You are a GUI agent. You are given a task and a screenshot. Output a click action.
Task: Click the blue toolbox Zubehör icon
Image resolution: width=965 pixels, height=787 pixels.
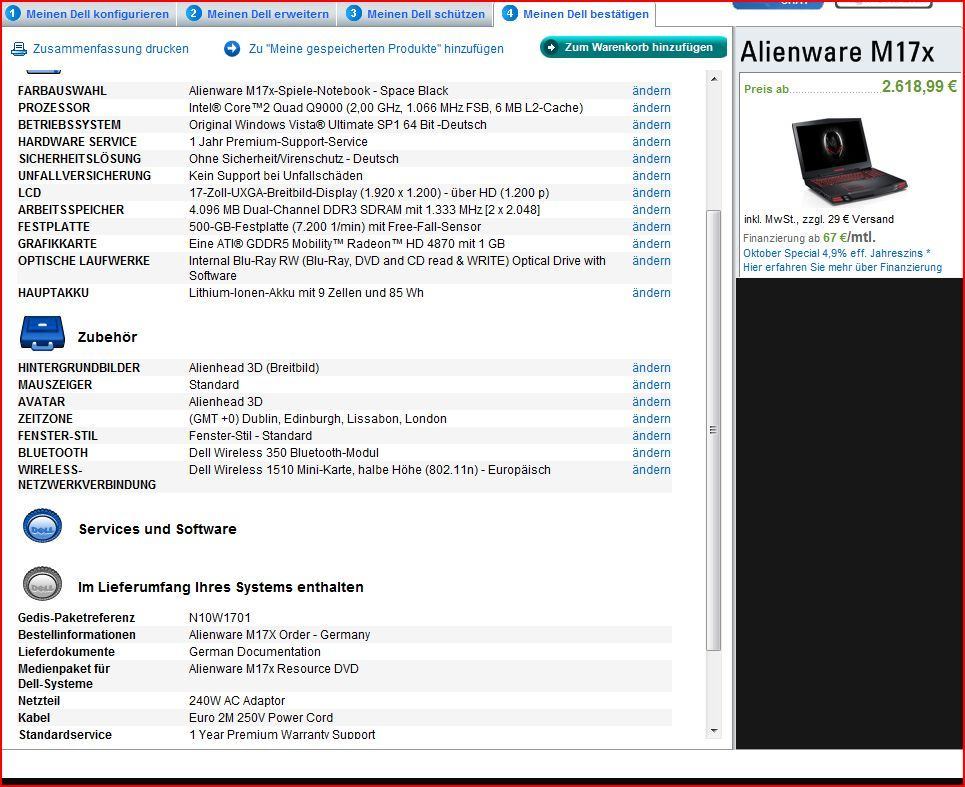[x=42, y=333]
